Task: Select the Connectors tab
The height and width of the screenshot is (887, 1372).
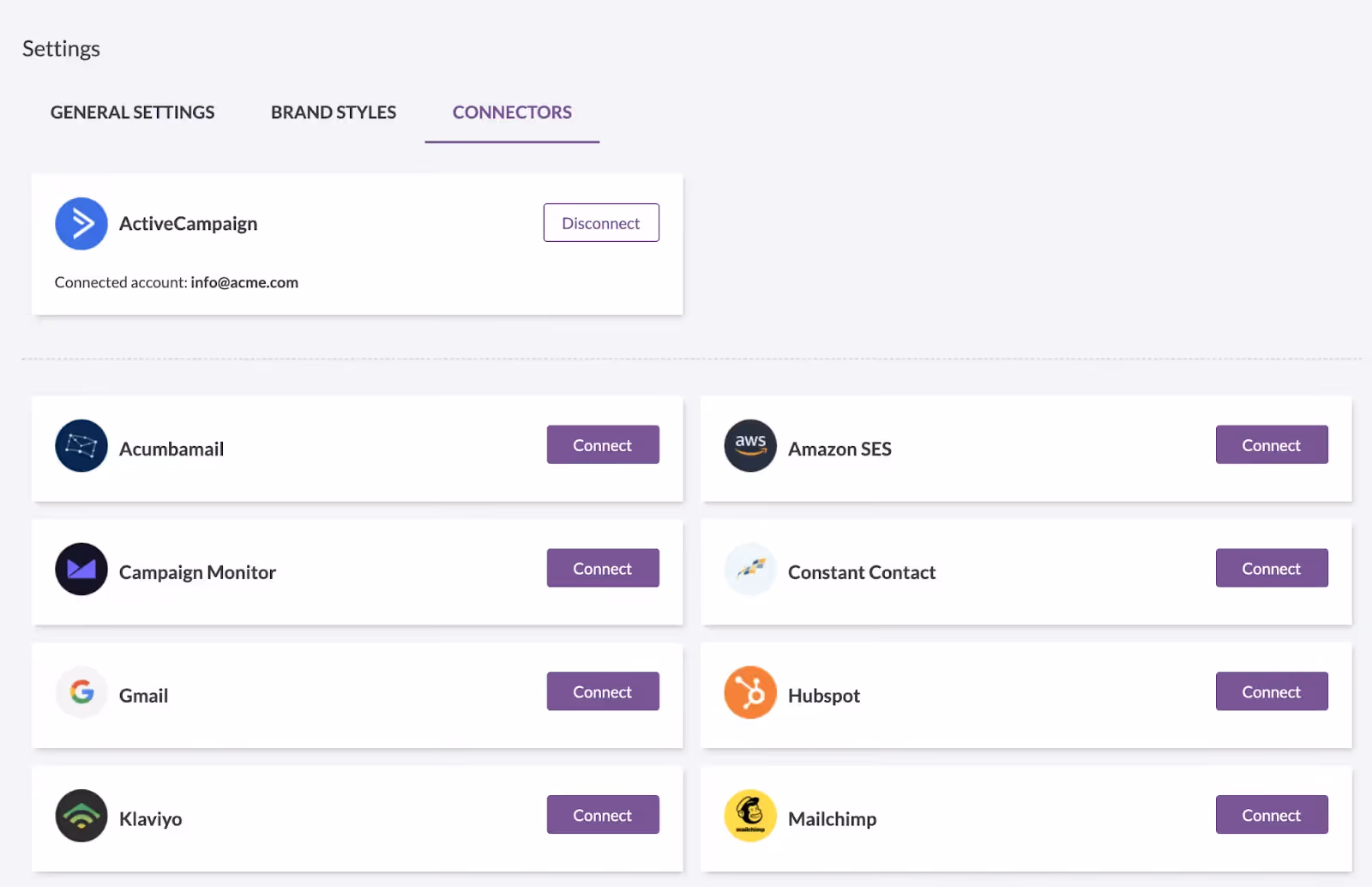Action: (512, 112)
